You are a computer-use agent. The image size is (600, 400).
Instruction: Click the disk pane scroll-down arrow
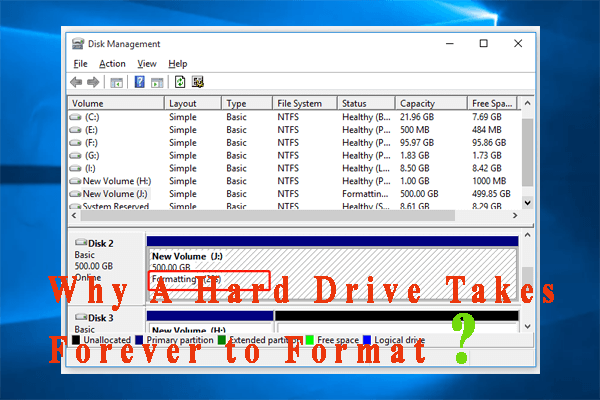pyautogui.click(x=527, y=326)
